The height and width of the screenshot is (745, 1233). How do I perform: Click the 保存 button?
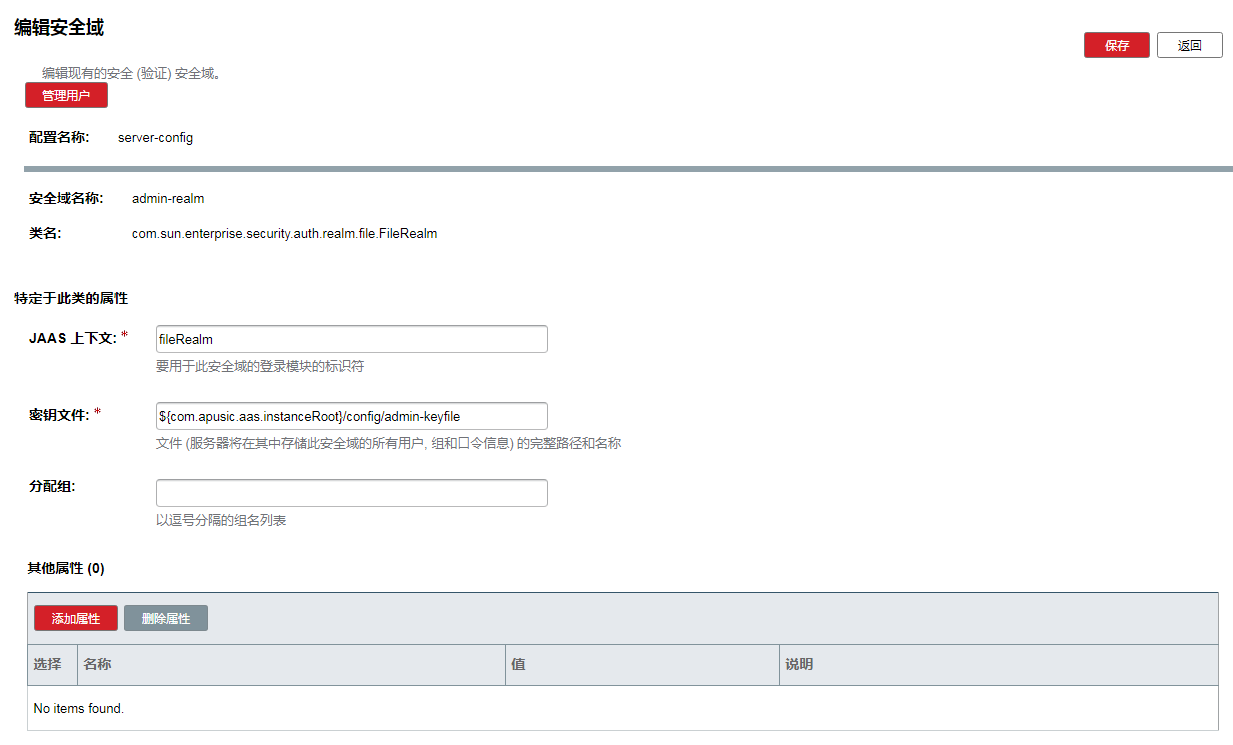(1116, 46)
